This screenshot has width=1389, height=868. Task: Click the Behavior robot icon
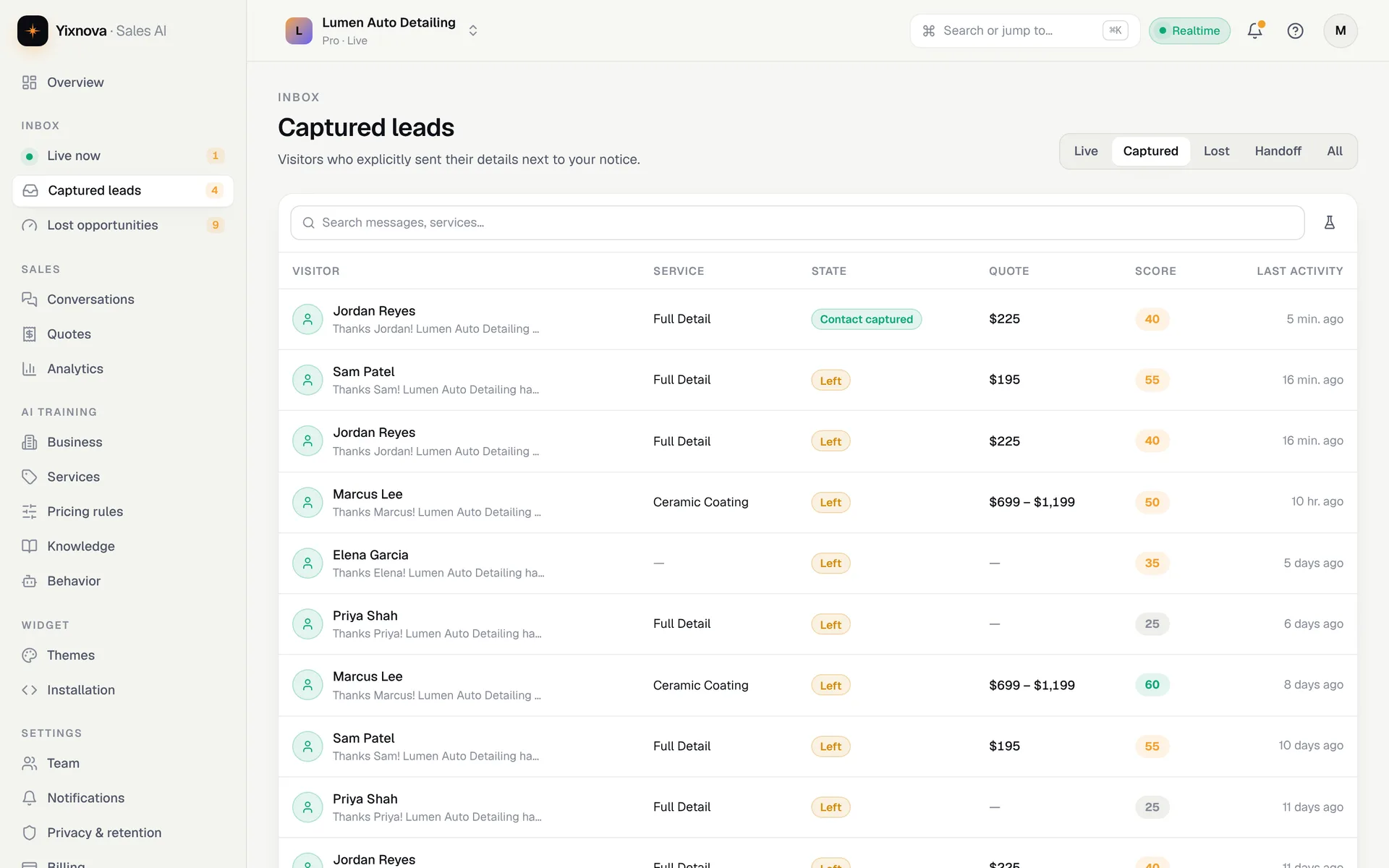[29, 581]
